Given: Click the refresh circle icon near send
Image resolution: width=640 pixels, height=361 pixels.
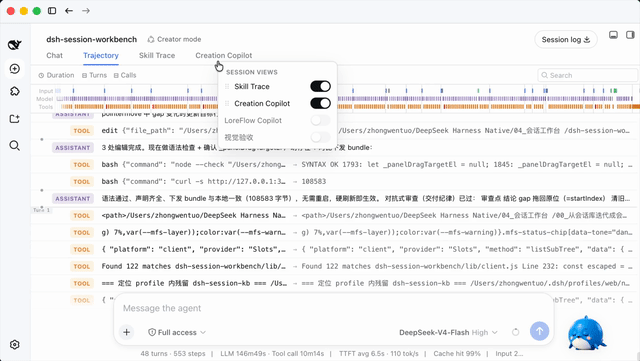Looking at the screenshot, I should click(516, 332).
